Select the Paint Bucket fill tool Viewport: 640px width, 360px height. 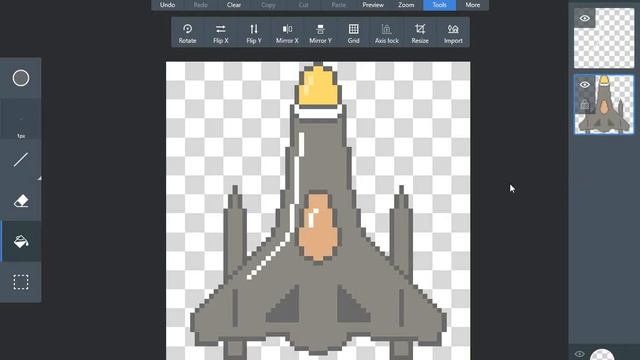coord(21,241)
